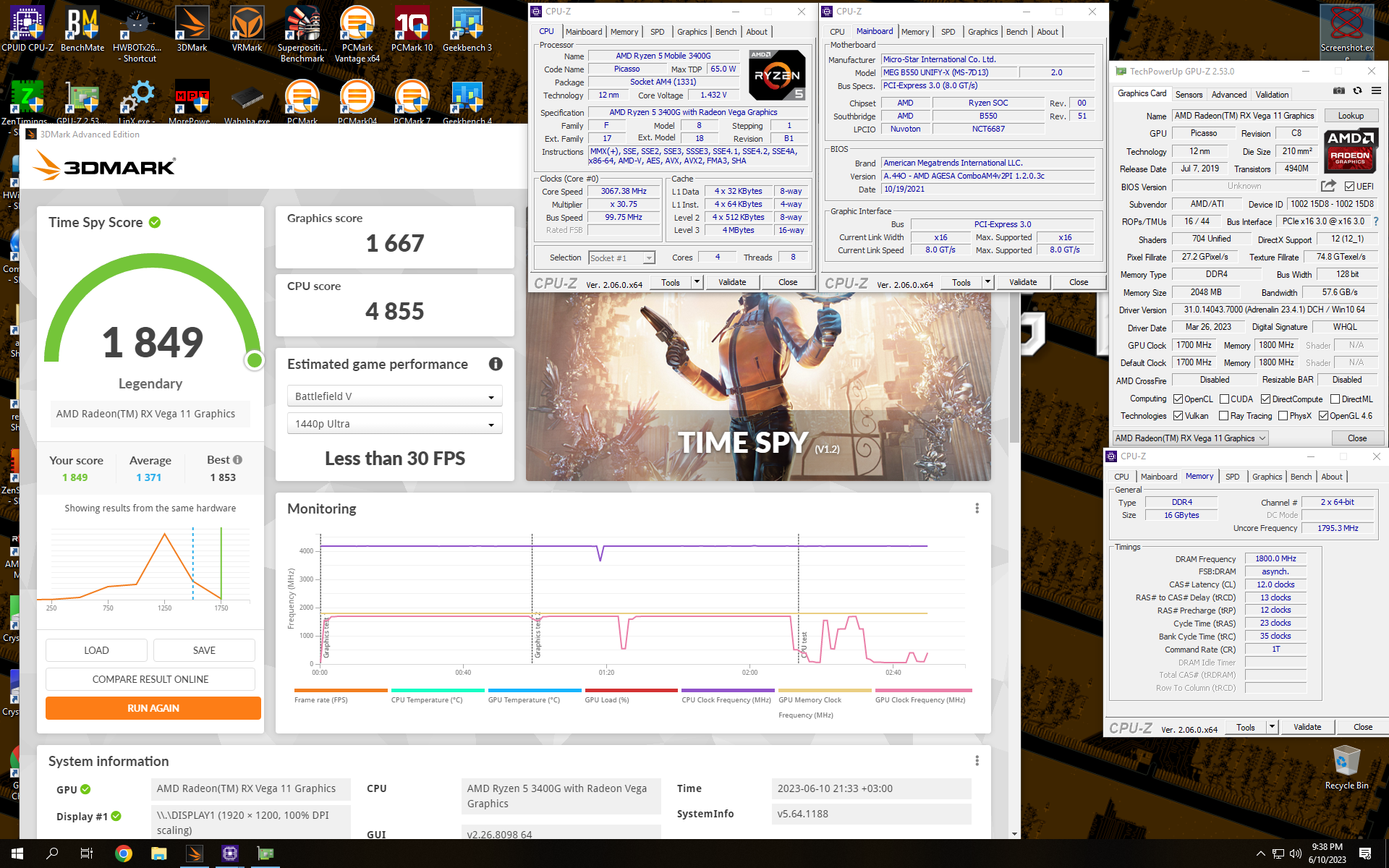Open the GPU selector dropdown in GPU-Z
Viewport: 1389px width, 868px height.
coord(1190,438)
